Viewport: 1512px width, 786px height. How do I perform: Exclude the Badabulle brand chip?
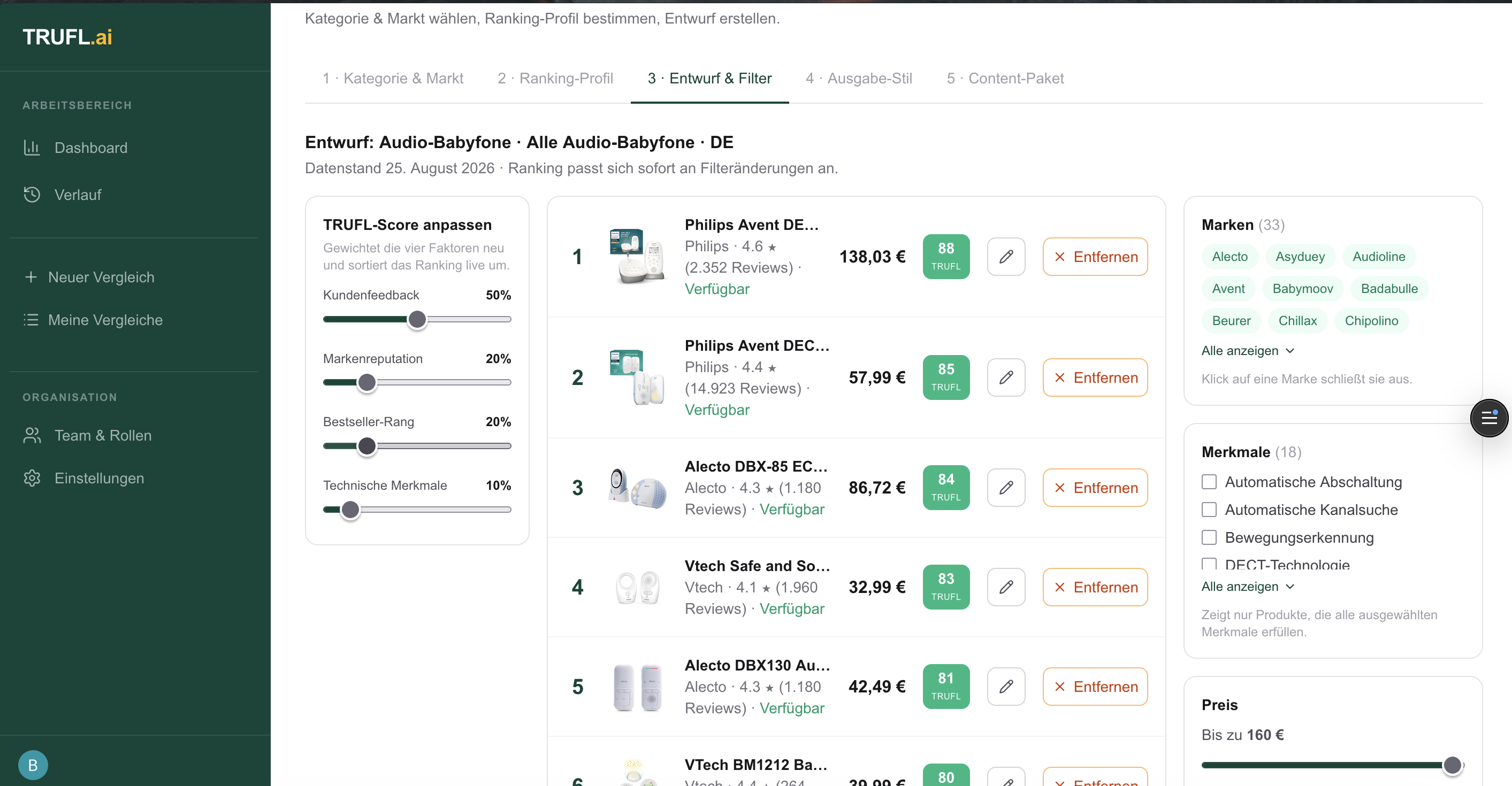[x=1389, y=289]
